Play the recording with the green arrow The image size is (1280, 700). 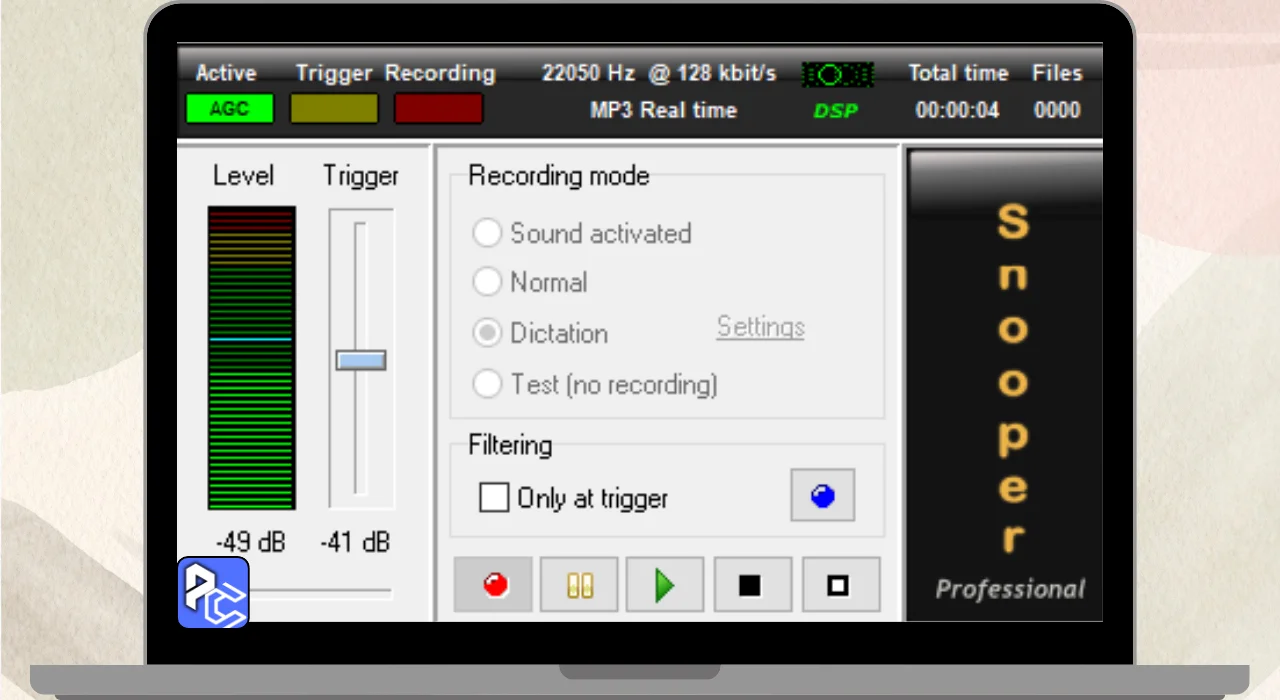click(x=665, y=585)
